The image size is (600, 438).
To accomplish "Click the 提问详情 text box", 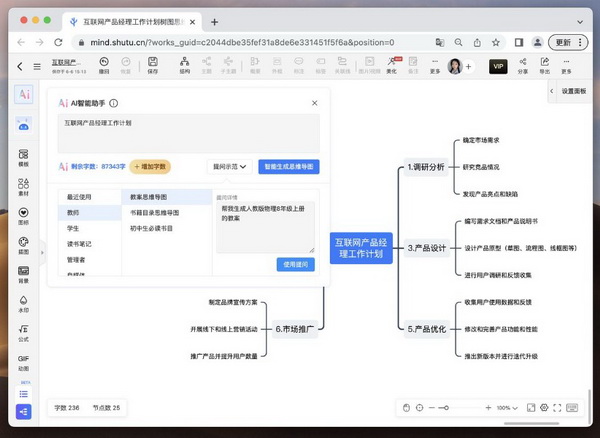I will coord(266,227).
